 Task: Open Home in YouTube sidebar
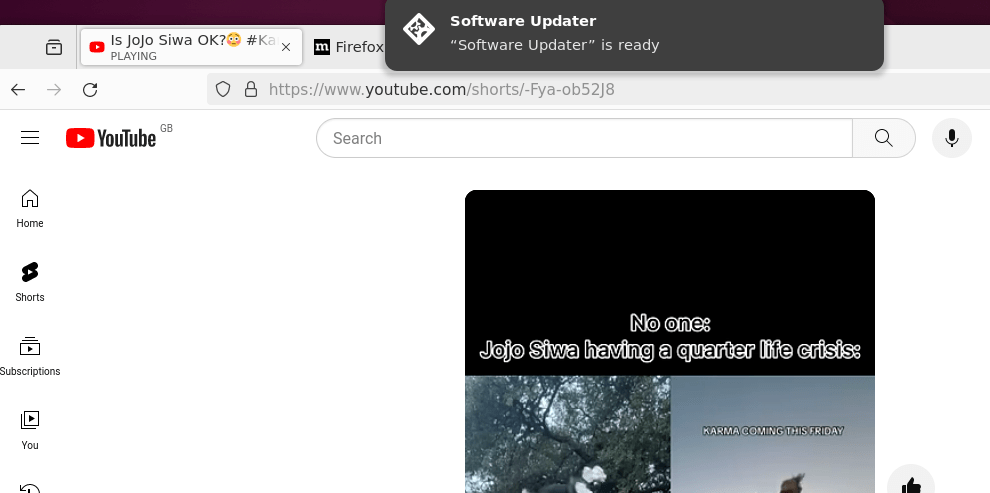coord(30,208)
